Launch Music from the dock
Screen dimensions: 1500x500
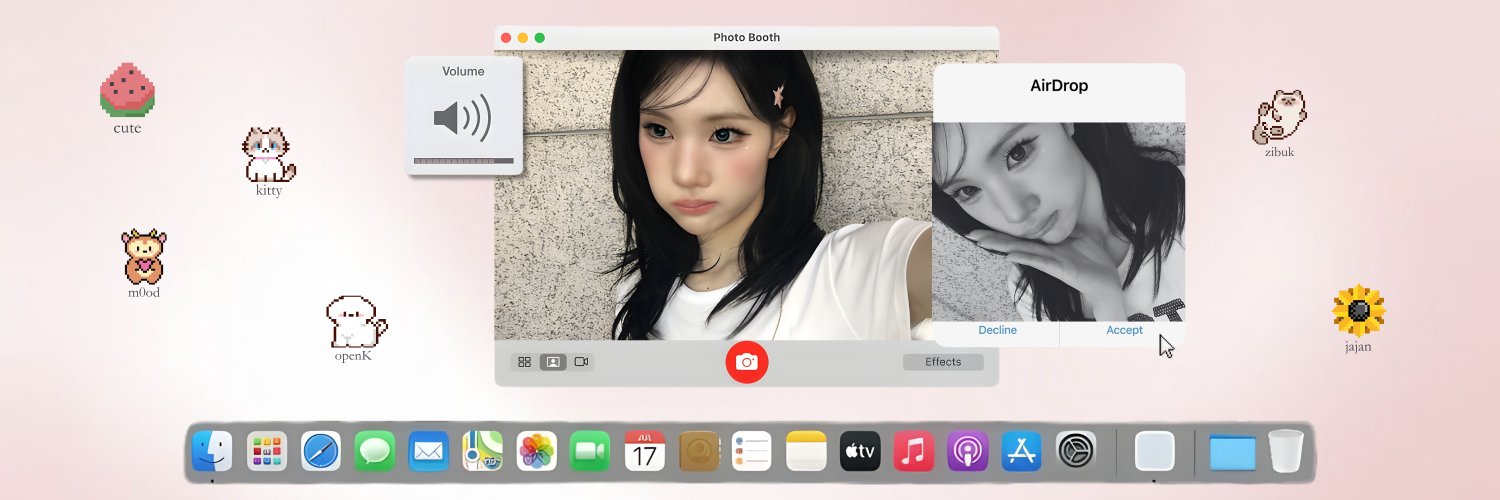tap(914, 451)
